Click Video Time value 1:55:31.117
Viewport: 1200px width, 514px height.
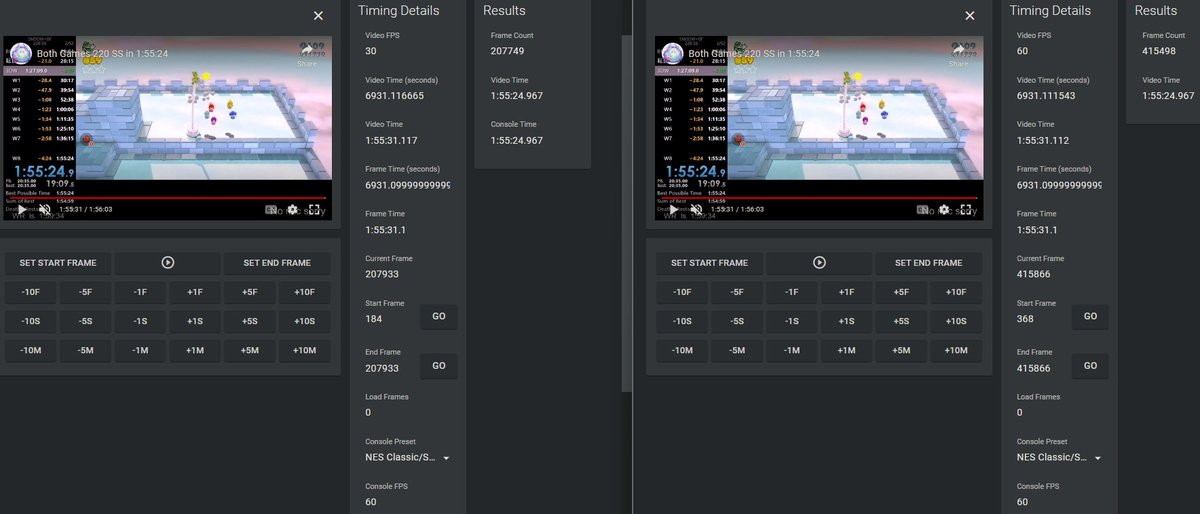(392, 140)
